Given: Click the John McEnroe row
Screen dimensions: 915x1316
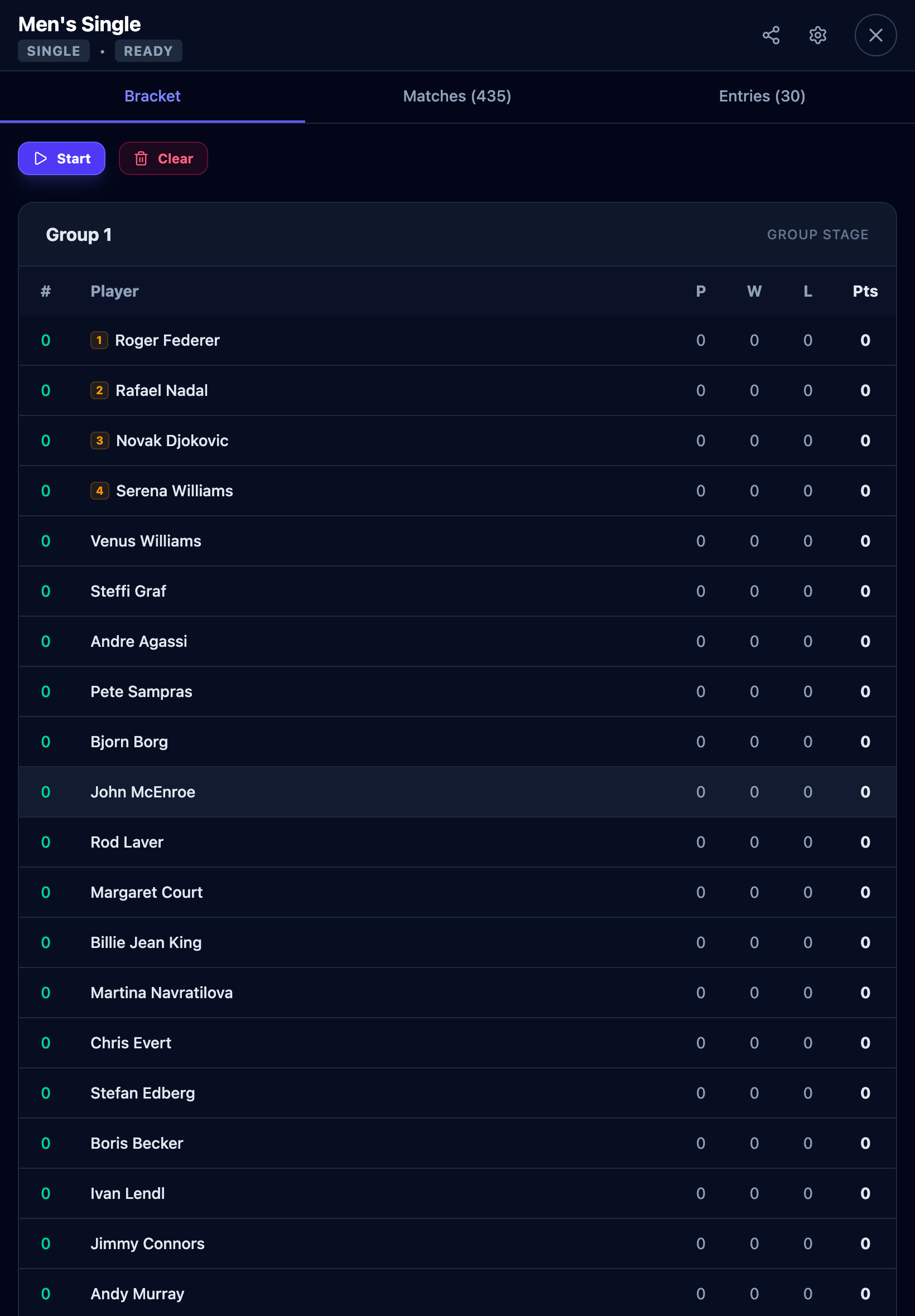Looking at the screenshot, I should click(401, 792).
